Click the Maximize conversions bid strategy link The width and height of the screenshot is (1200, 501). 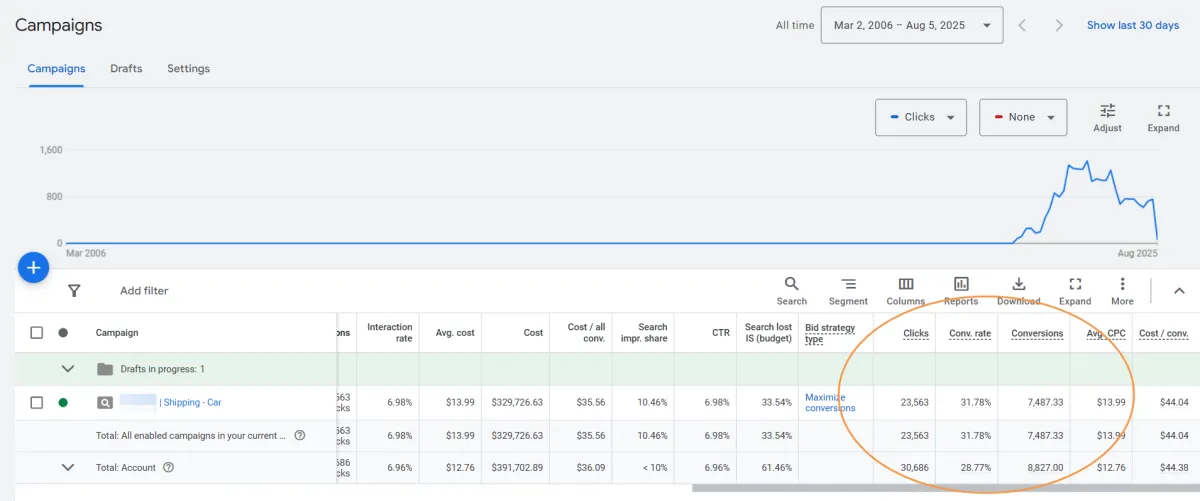(x=830, y=403)
